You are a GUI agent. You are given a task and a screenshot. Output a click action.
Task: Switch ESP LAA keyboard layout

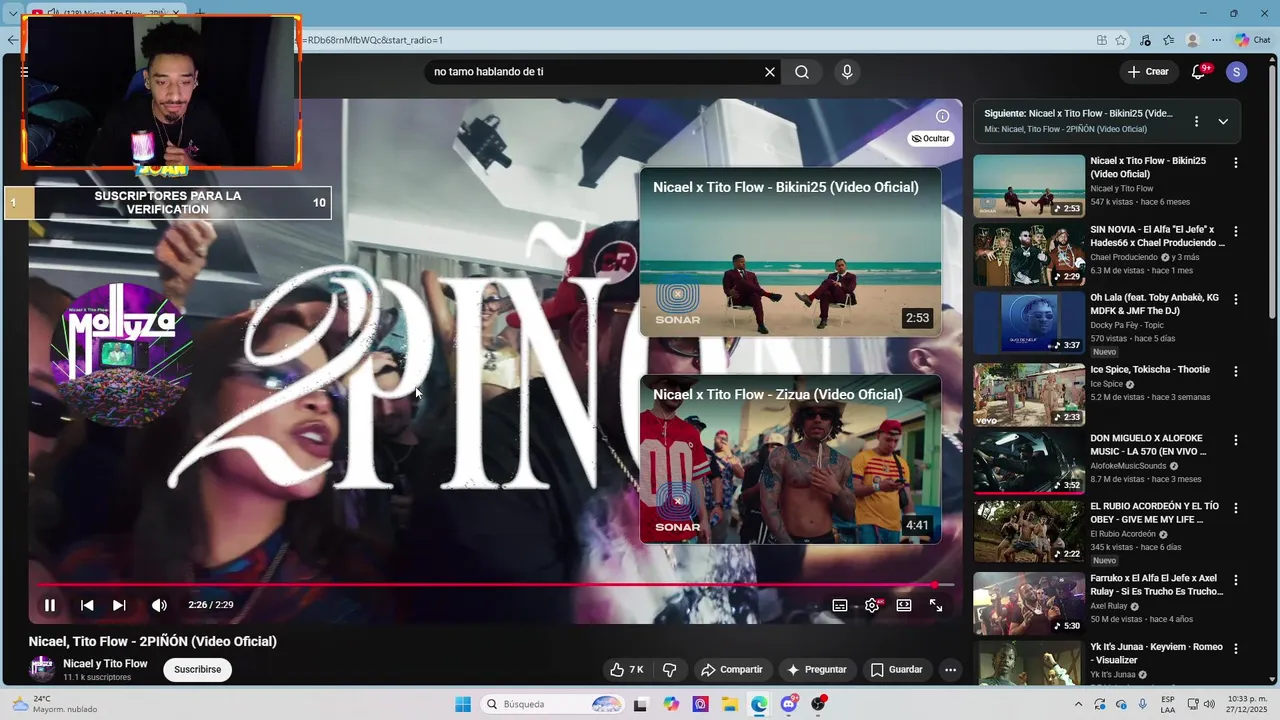[x=1168, y=704]
